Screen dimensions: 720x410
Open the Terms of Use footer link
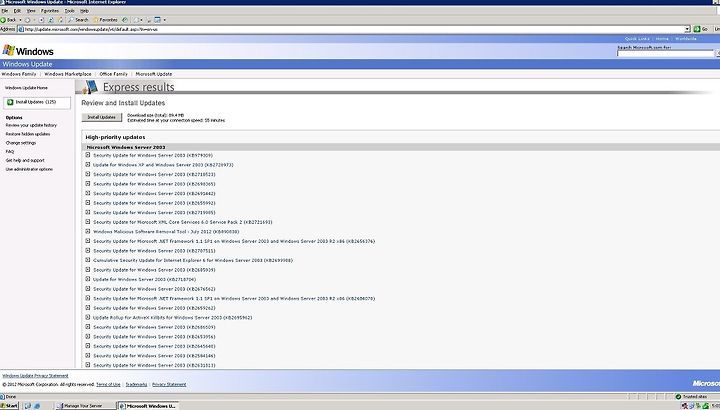pyautogui.click(x=108, y=384)
